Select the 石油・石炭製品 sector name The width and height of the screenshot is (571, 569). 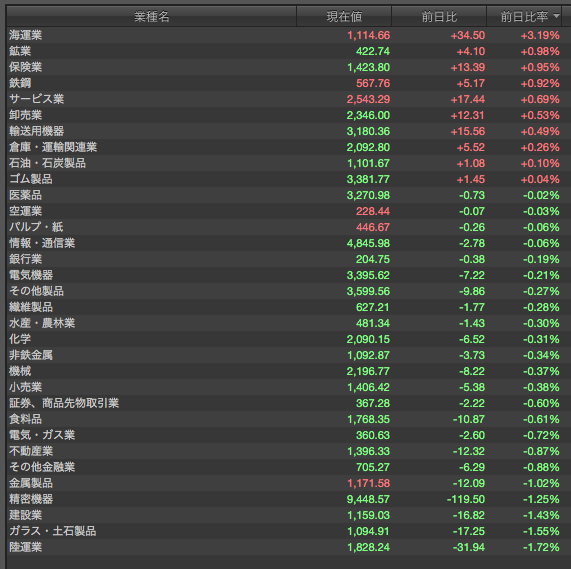coord(47,163)
